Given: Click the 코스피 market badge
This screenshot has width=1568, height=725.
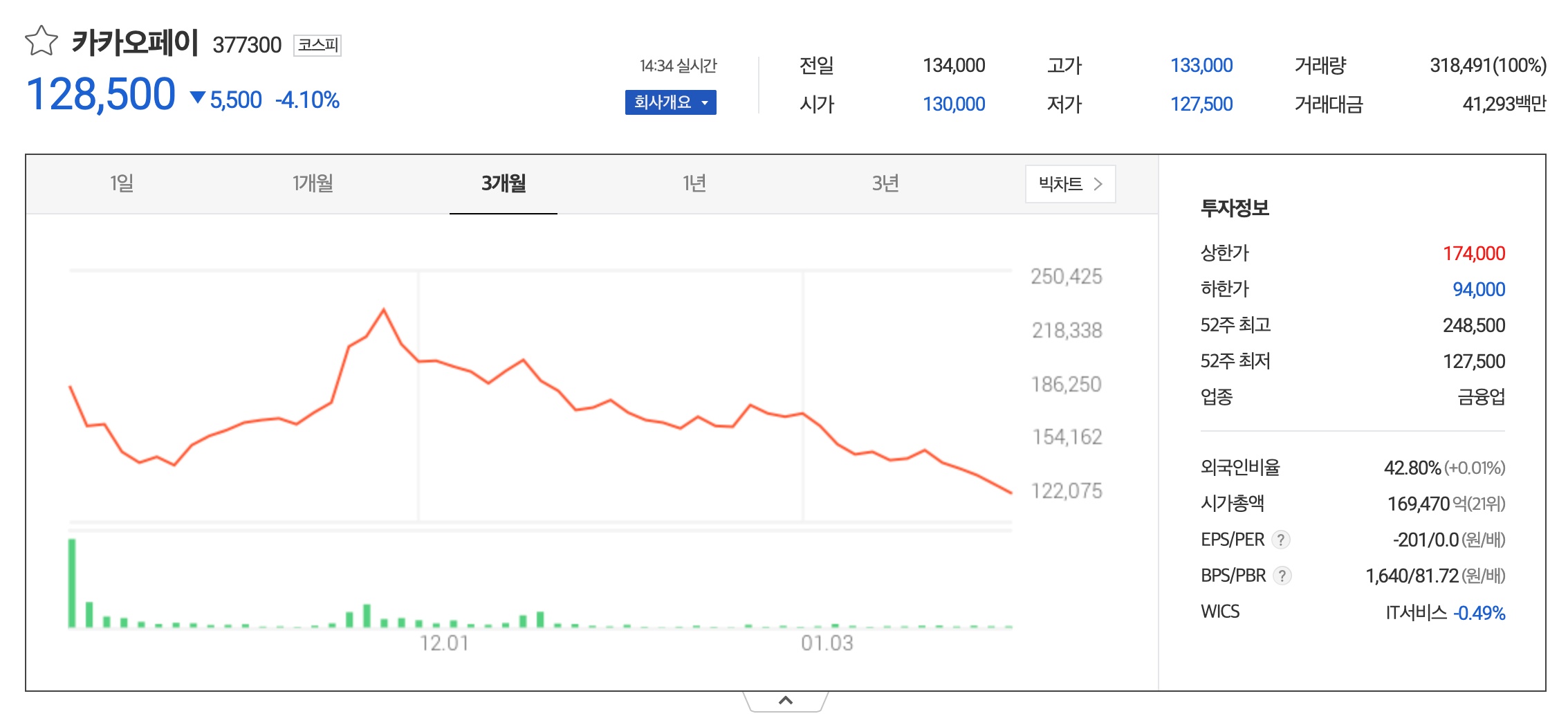Looking at the screenshot, I should tap(317, 45).
